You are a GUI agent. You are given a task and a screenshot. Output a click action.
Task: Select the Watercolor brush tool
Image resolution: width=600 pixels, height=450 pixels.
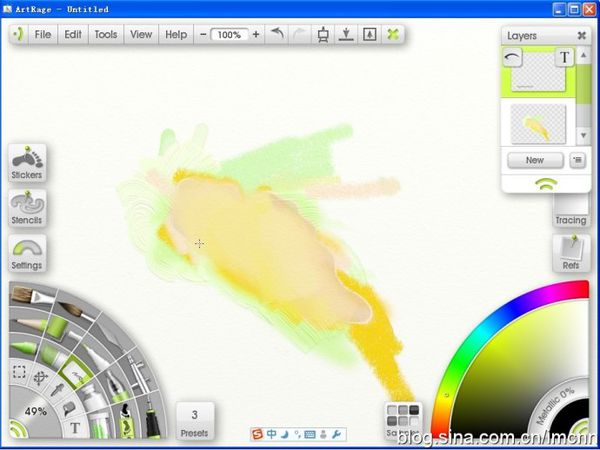pyautogui.click(x=78, y=311)
